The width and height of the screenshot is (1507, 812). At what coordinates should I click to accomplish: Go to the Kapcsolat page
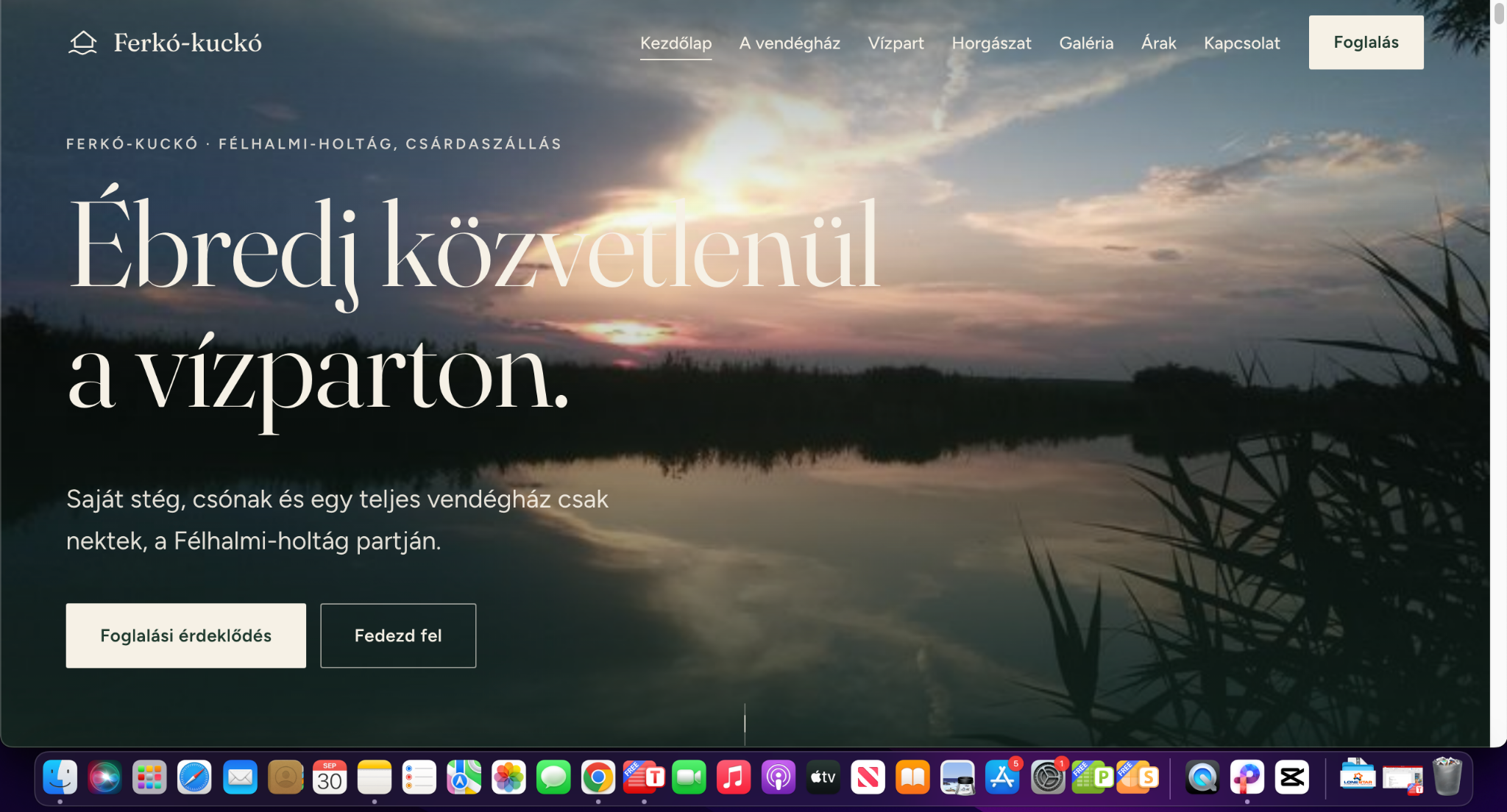(1241, 43)
